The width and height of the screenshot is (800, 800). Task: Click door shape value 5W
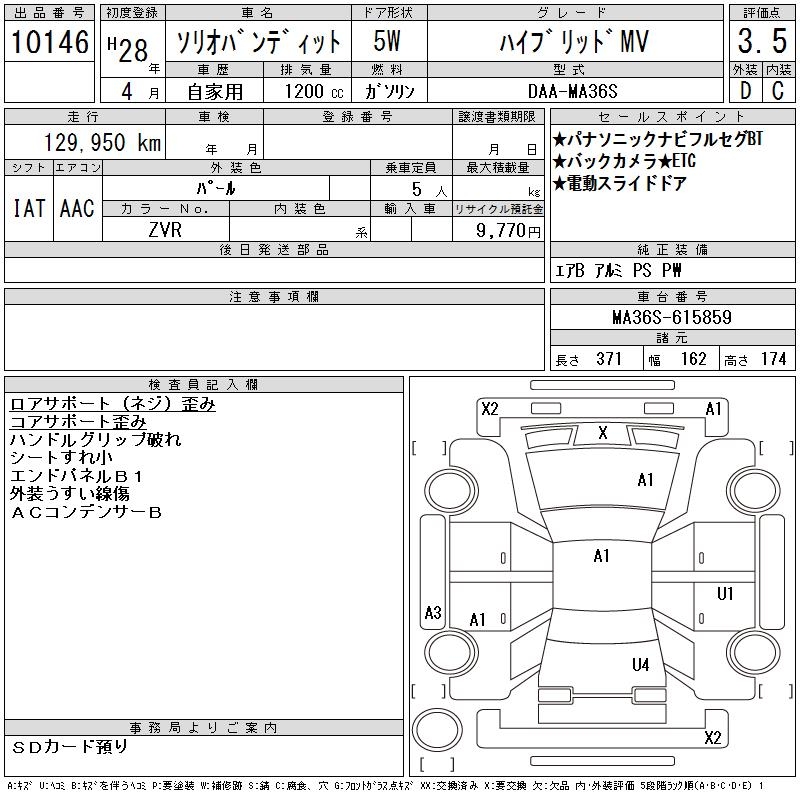pos(387,42)
